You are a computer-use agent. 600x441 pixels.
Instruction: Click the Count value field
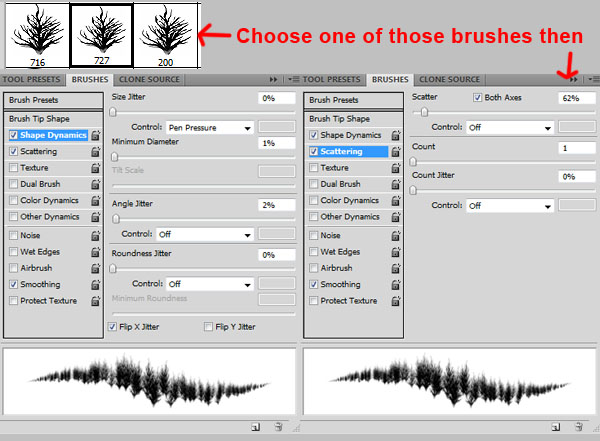577,148
